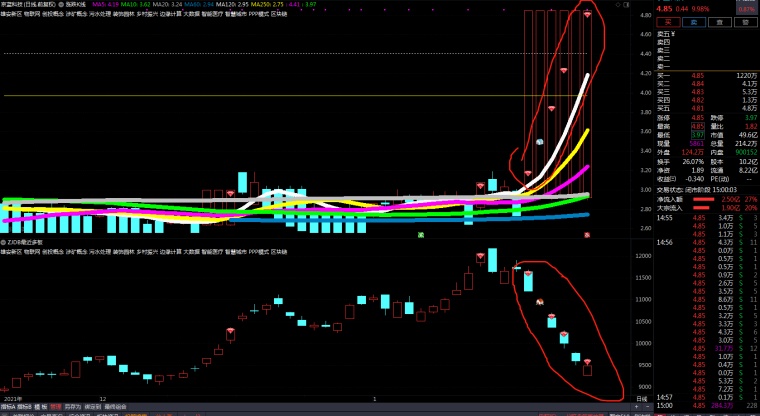Click the 0.87% index box at top right
Viewport: 760px width, 416px height.
[746, 8]
